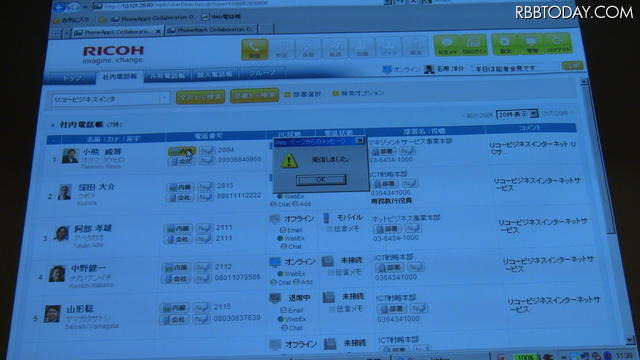The height and width of the screenshot is (360, 640).
Task: Click the オンライン presence icon beside the user name
Action: (387, 70)
